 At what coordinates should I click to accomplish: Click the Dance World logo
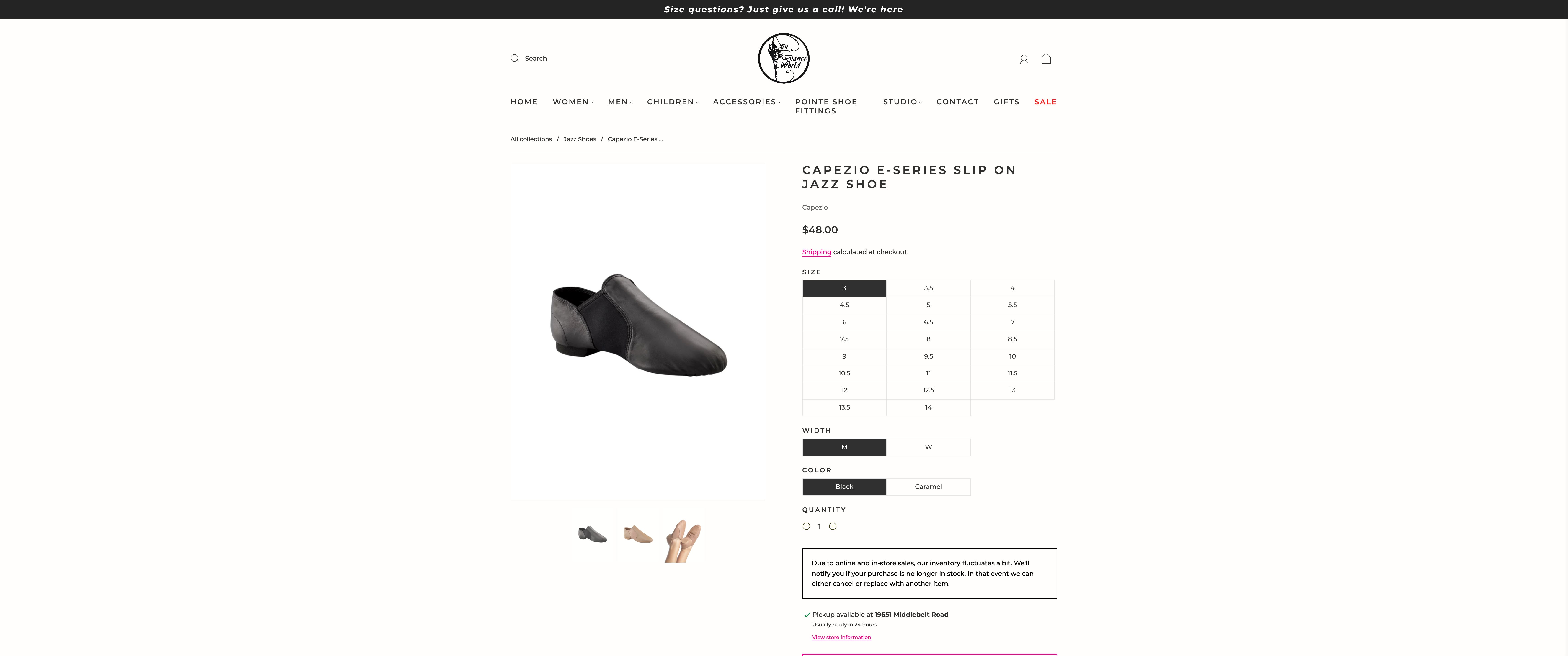pyautogui.click(x=783, y=58)
